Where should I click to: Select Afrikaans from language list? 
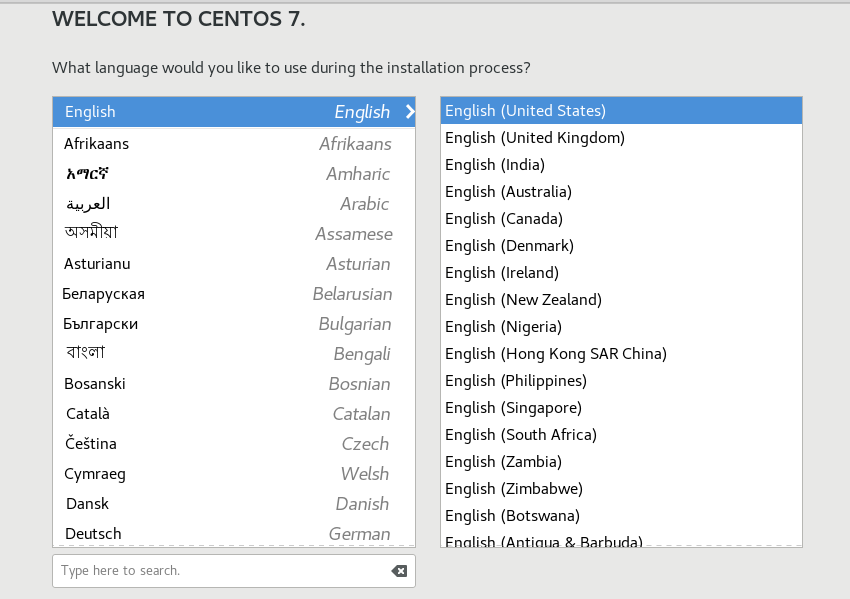tap(233, 144)
